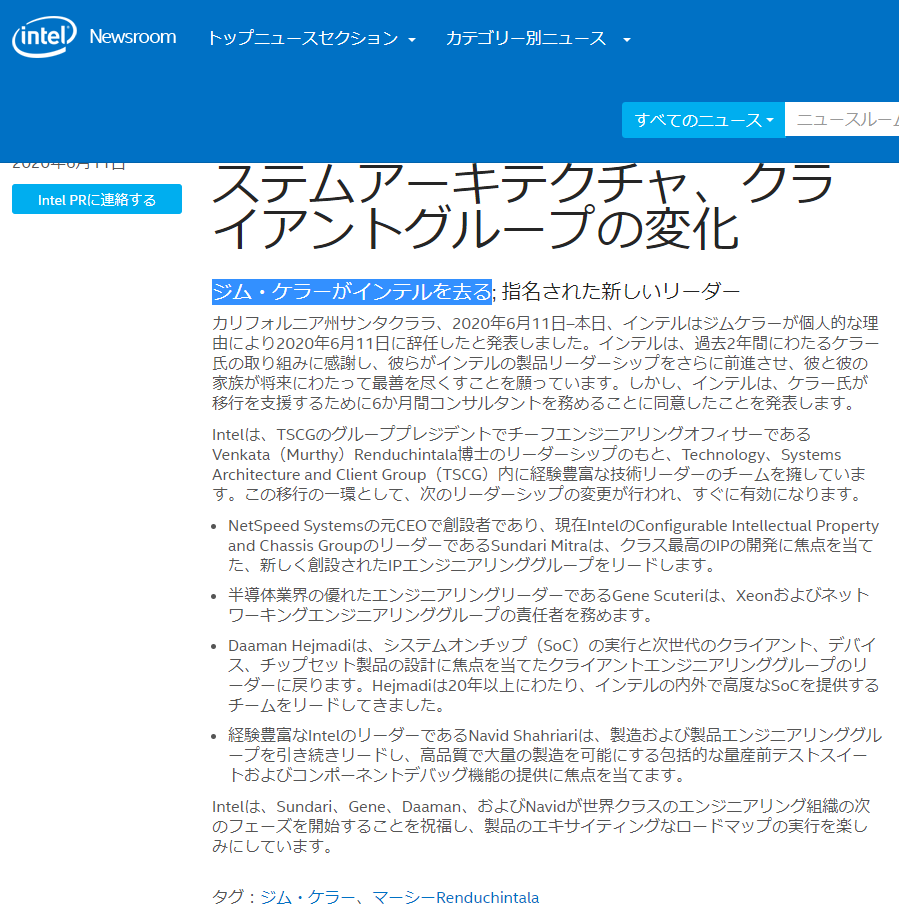Open the すべてのニュース dropdown
This screenshot has width=899, height=921.
pos(703,120)
